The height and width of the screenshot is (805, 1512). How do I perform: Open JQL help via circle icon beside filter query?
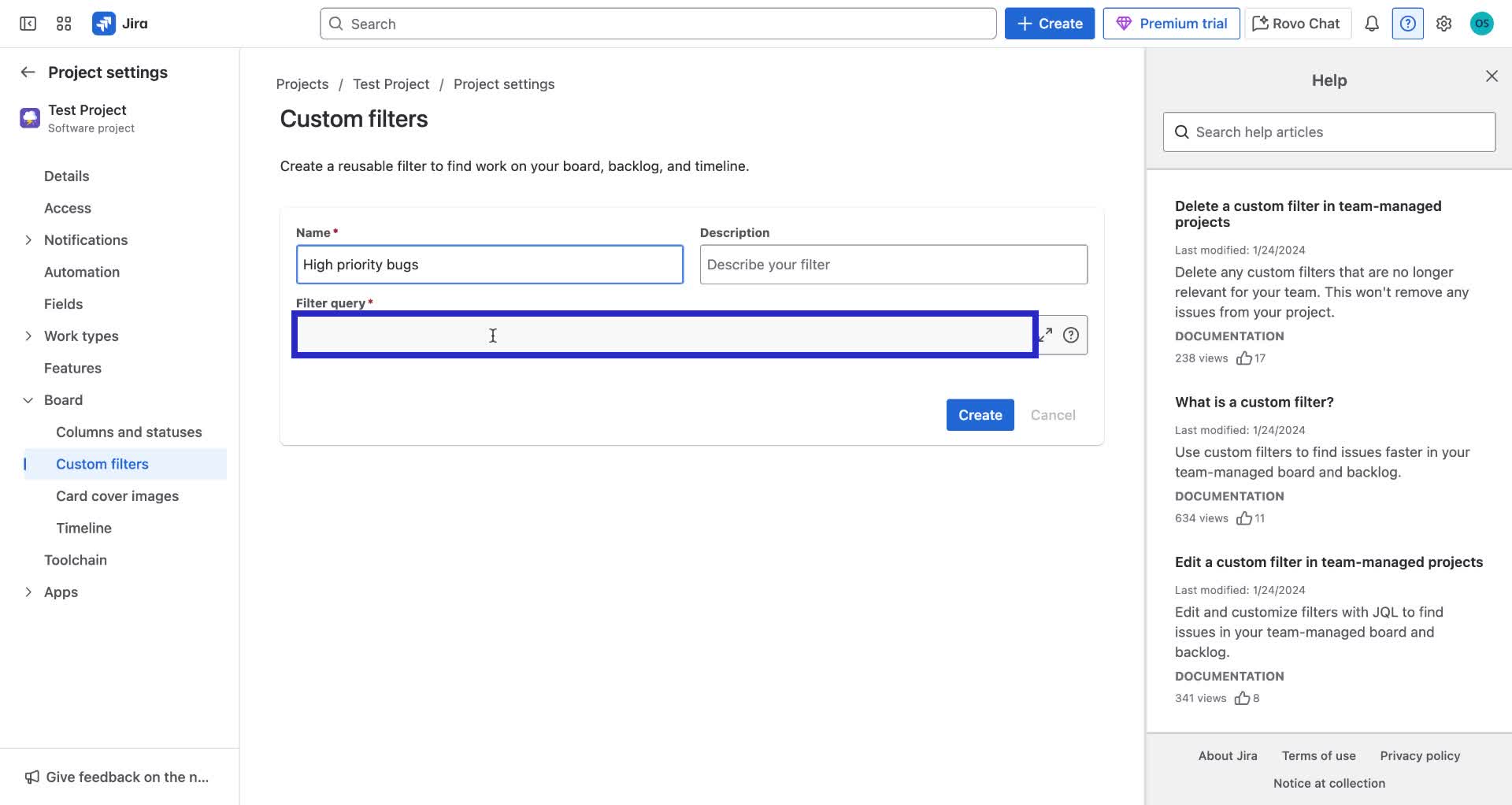(x=1071, y=334)
